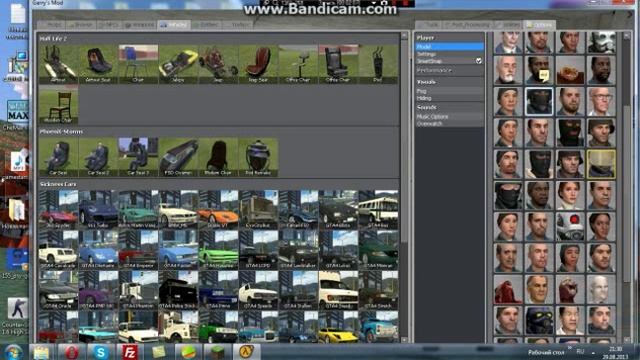Screen dimensions: 640x360
Task: Select Overwatch under Sounds
Action: click(449, 123)
